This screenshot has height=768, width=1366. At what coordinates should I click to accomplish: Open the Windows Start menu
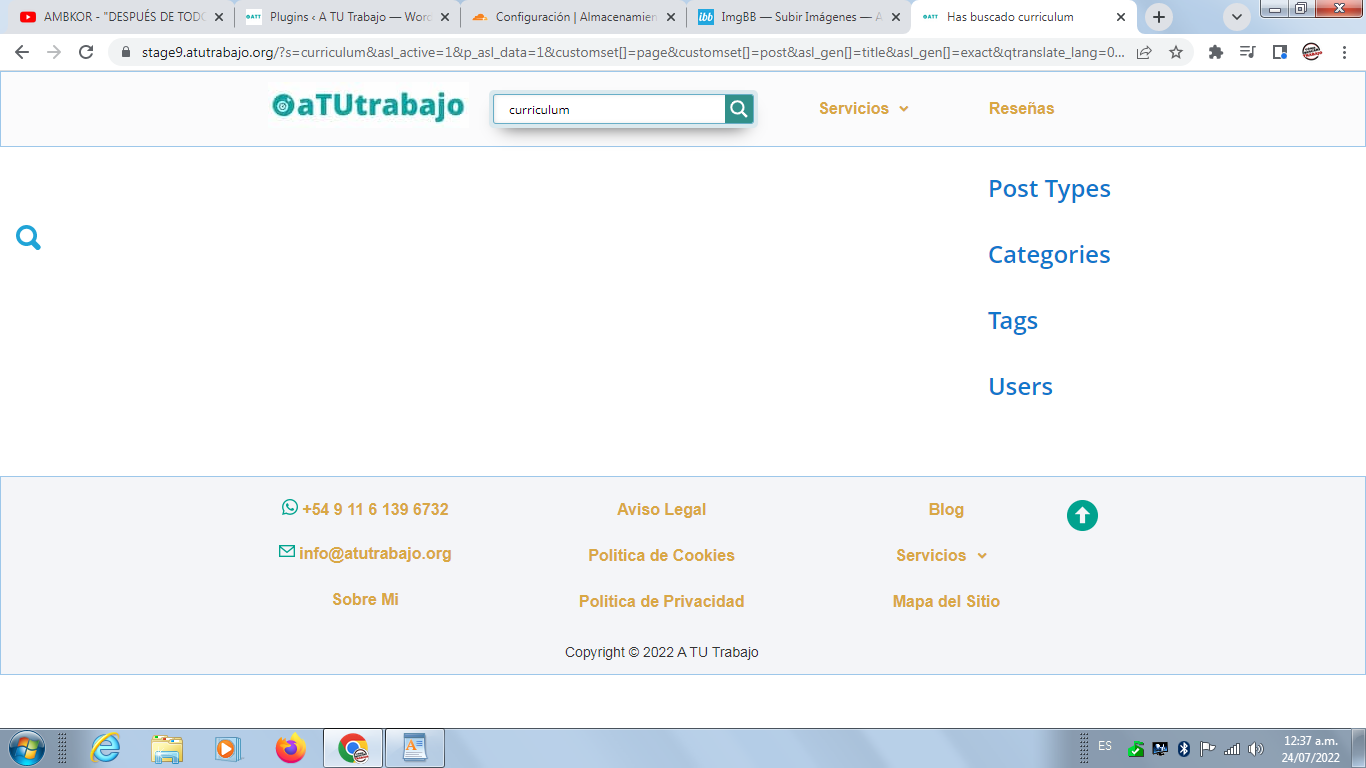[25, 748]
